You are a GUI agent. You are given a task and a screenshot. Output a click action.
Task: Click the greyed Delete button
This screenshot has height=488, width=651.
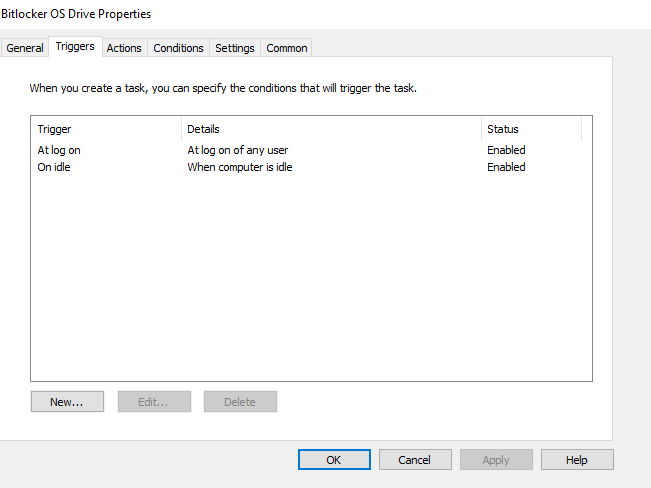240,402
